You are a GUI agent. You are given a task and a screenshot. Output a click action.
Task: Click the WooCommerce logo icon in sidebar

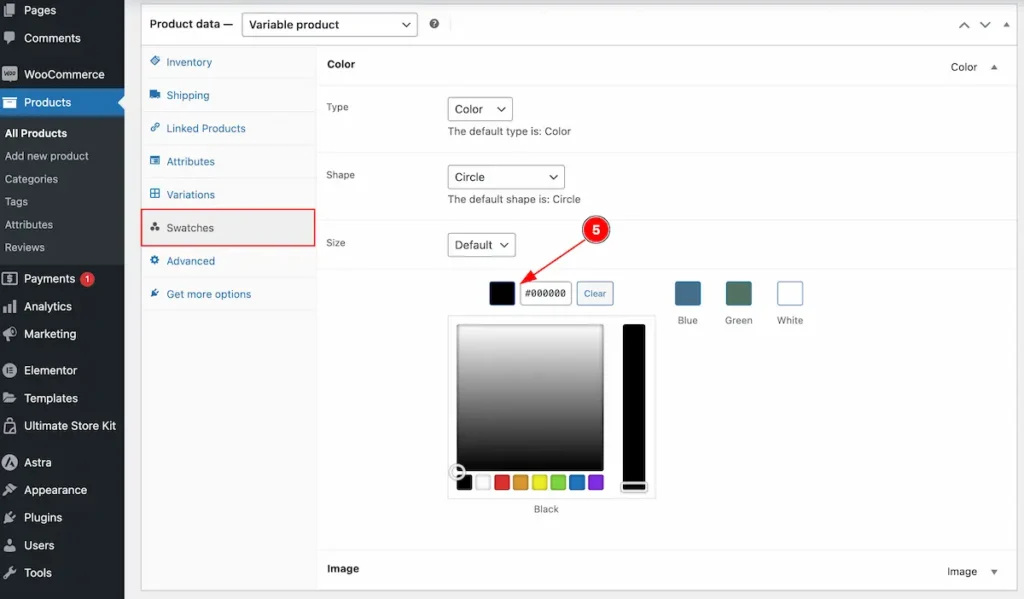tap(10, 74)
